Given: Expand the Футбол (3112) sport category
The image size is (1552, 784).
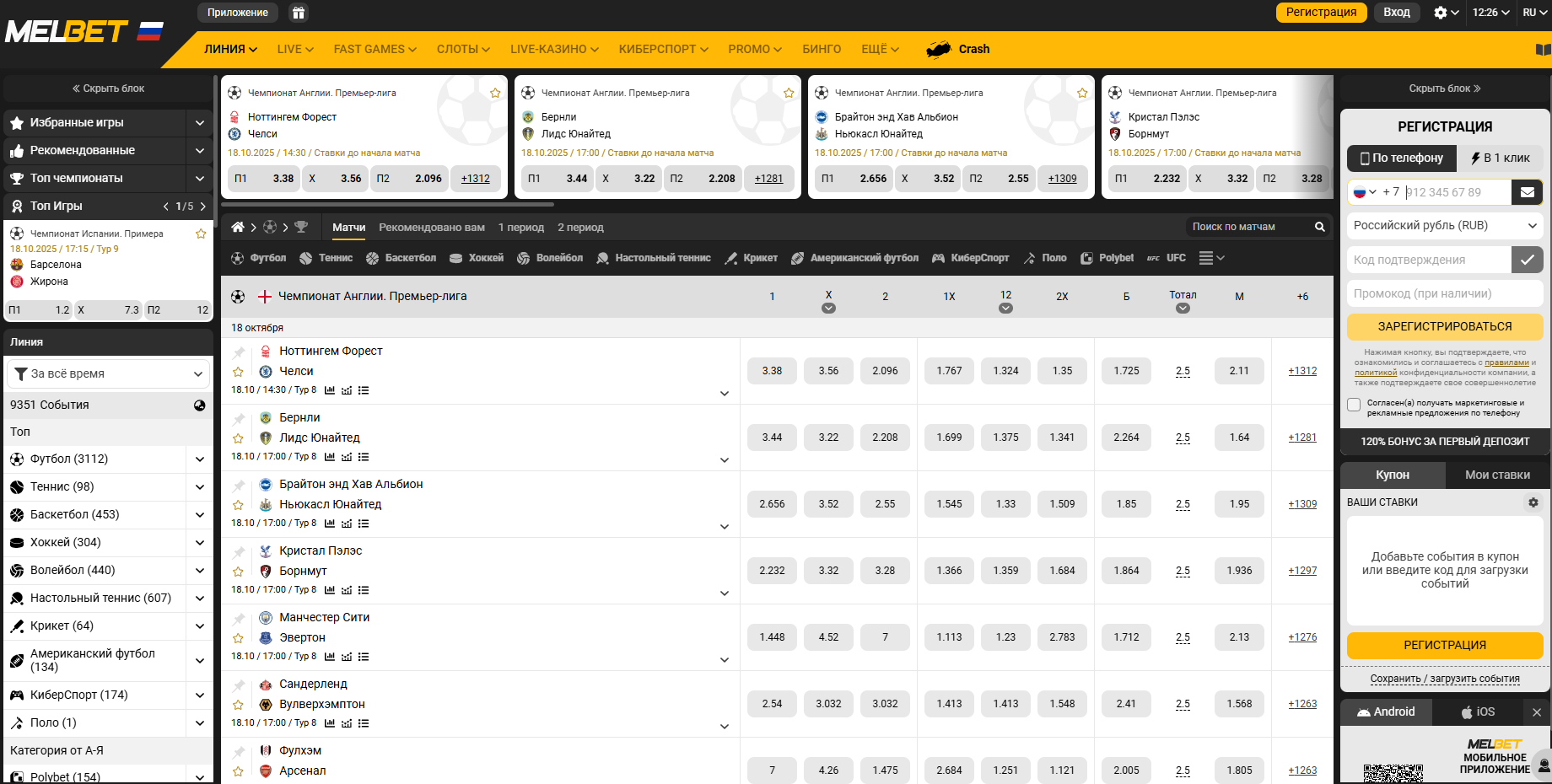Looking at the screenshot, I should coord(200,459).
